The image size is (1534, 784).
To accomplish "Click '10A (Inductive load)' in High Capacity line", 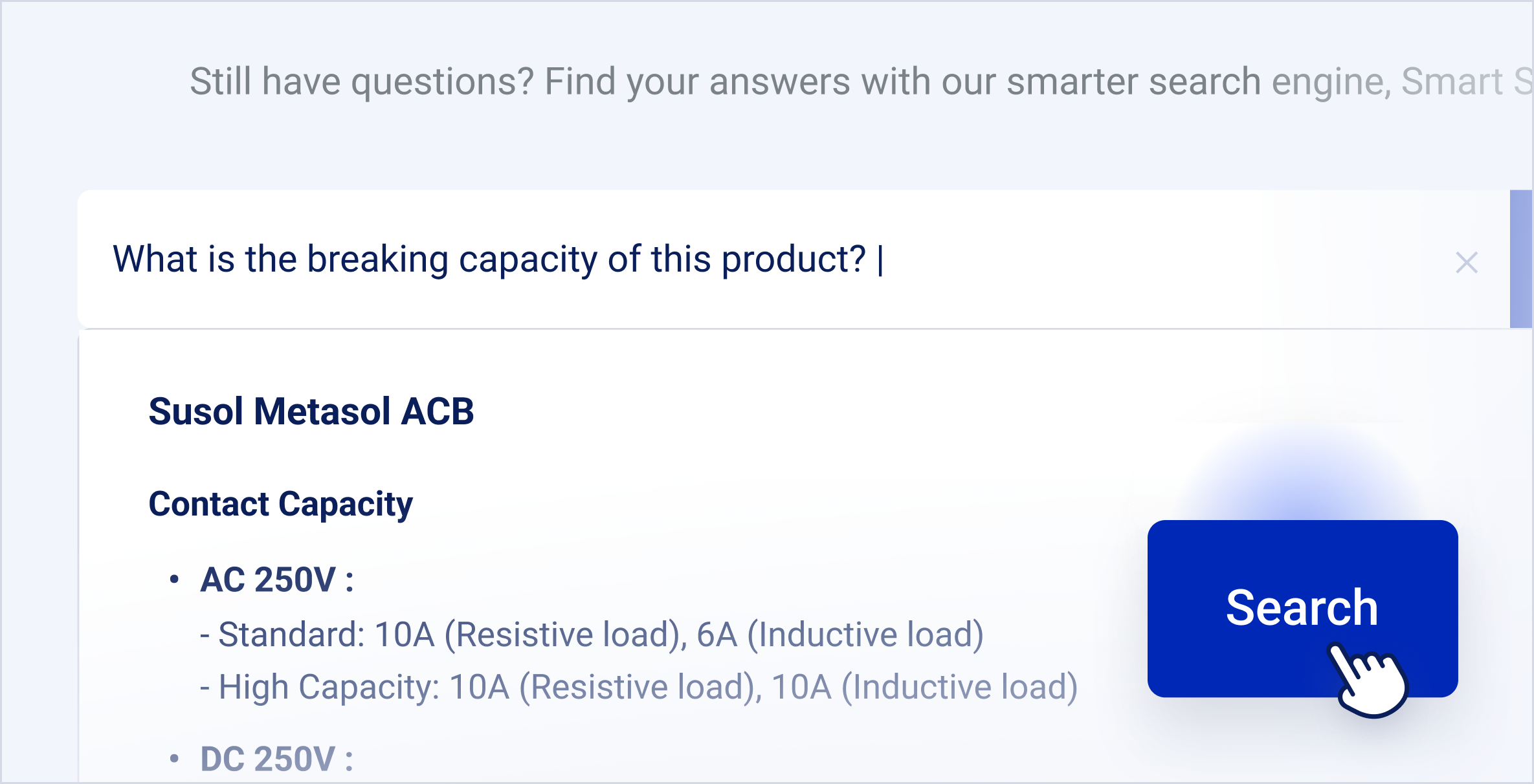I will (924, 687).
